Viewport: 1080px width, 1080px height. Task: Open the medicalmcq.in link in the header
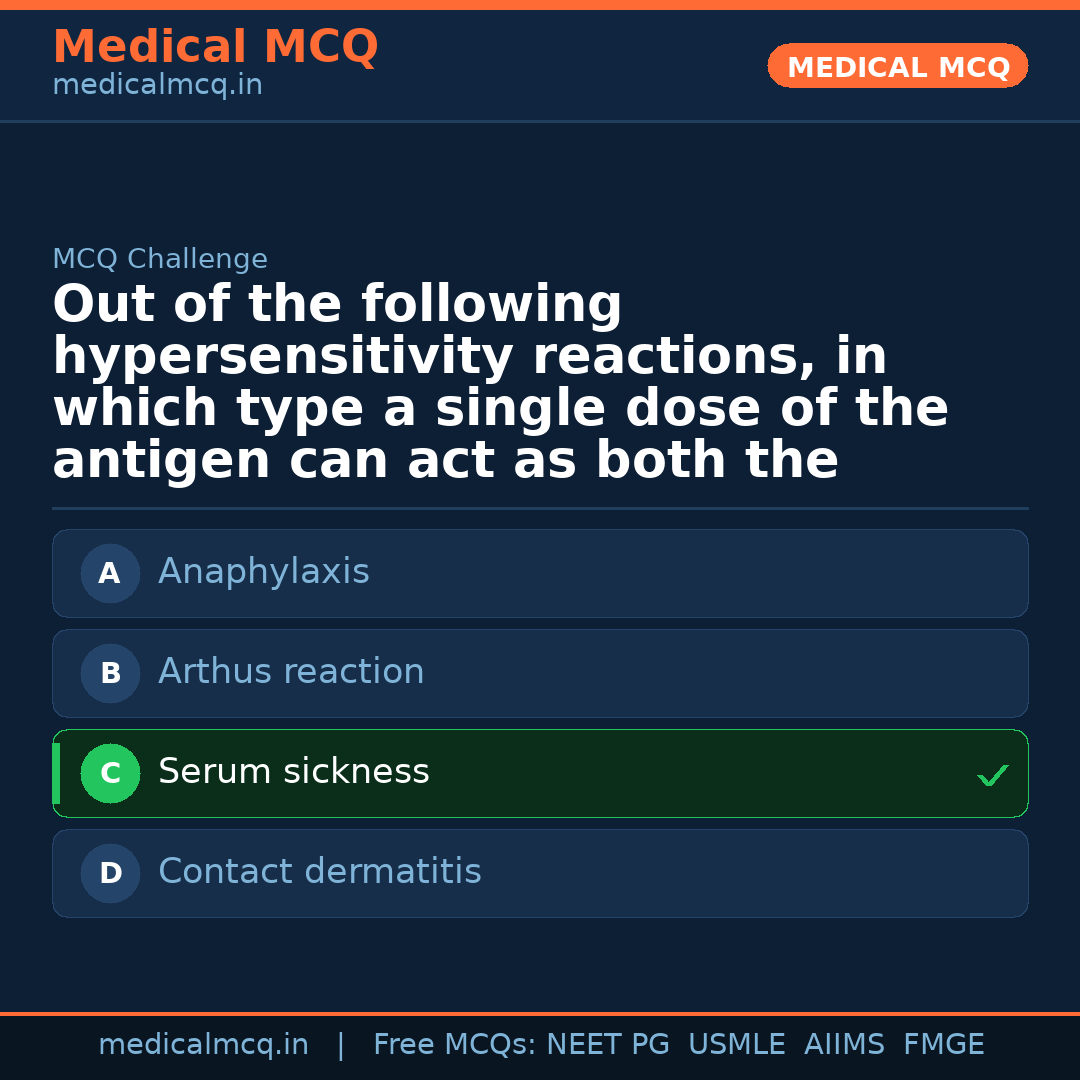[157, 86]
